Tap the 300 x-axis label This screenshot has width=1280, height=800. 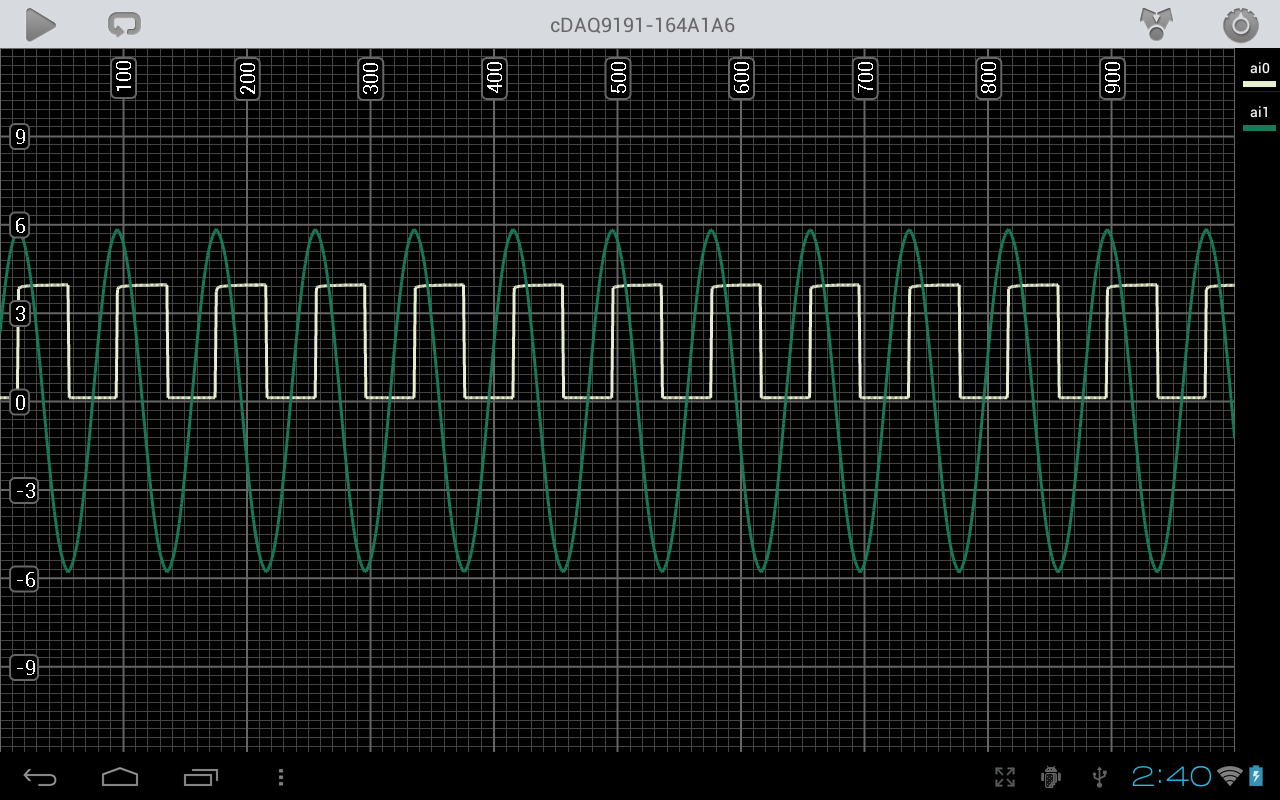371,77
